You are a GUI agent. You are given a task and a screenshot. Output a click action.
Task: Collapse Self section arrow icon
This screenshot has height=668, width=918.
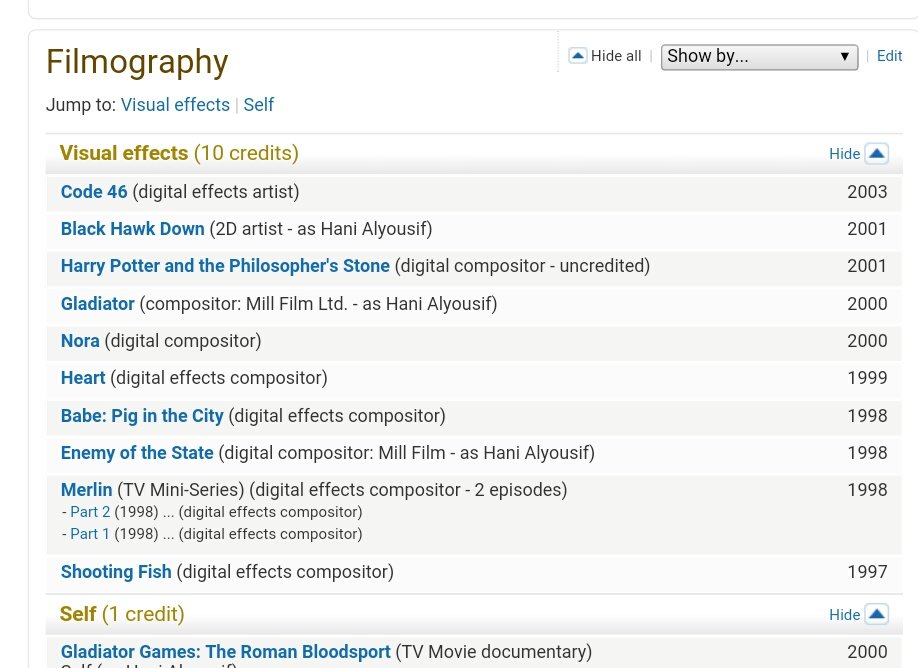(876, 614)
